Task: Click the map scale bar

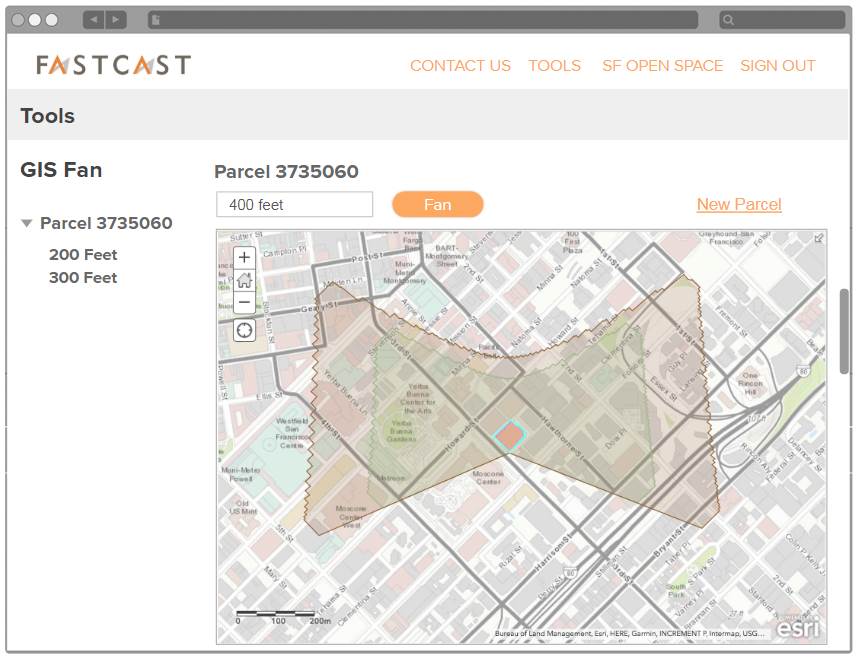Action: 284,617
